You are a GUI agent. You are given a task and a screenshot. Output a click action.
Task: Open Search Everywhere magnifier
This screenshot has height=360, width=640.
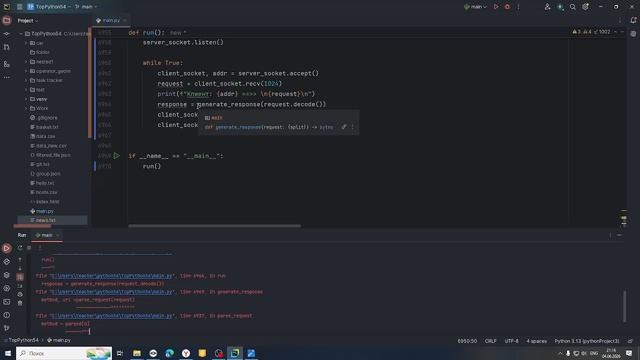pyautogui.click(x=573, y=7)
